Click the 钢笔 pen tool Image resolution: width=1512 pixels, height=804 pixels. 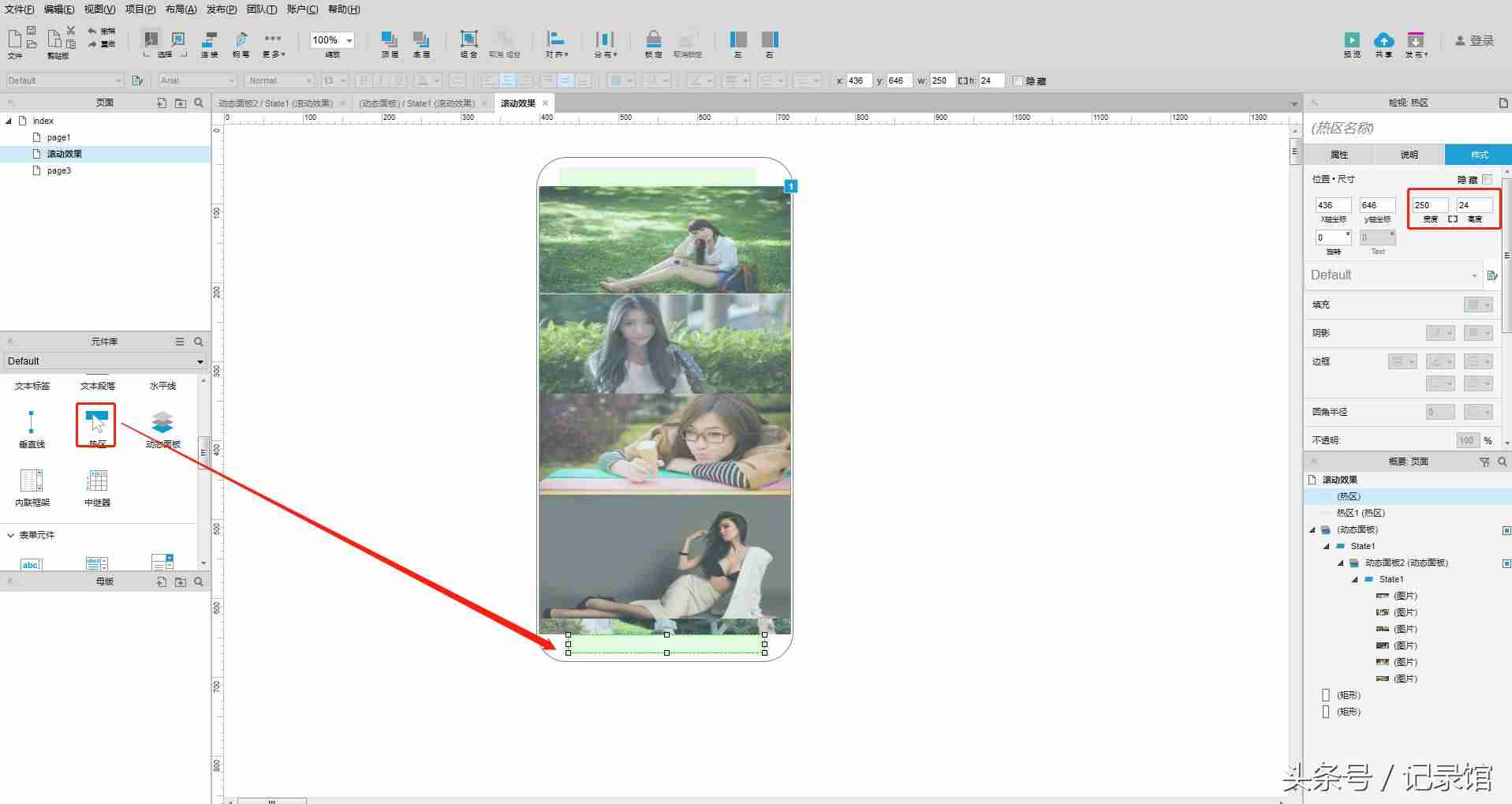[241, 43]
